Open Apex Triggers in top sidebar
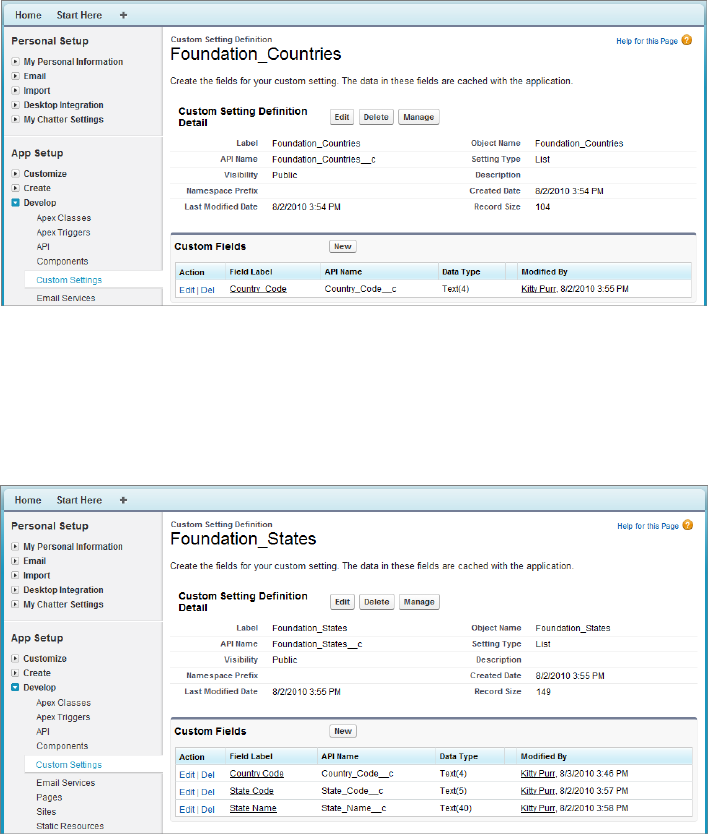708x834 pixels. 63,232
